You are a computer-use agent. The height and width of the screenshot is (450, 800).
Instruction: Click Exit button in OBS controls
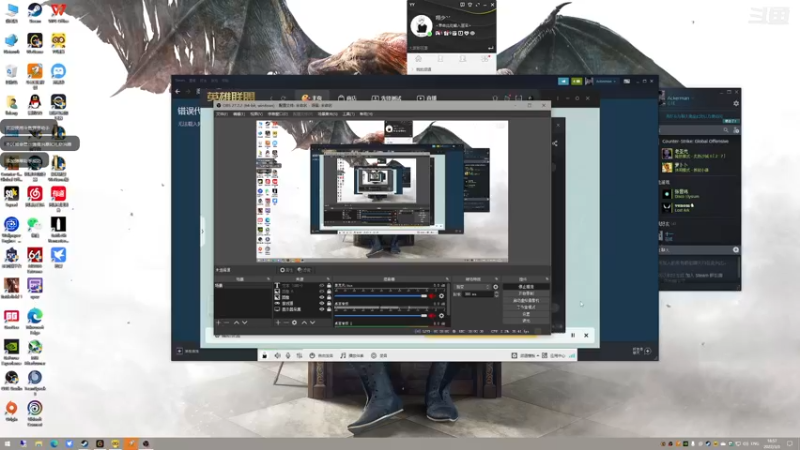(x=526, y=320)
